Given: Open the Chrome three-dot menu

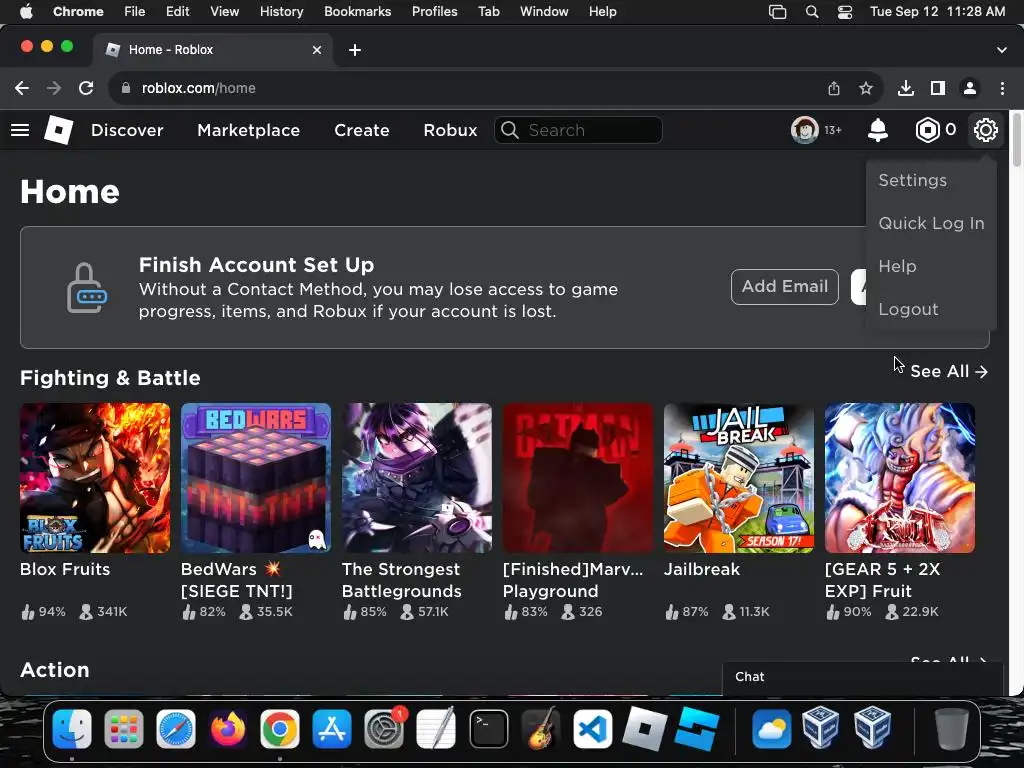Looking at the screenshot, I should [1002, 88].
